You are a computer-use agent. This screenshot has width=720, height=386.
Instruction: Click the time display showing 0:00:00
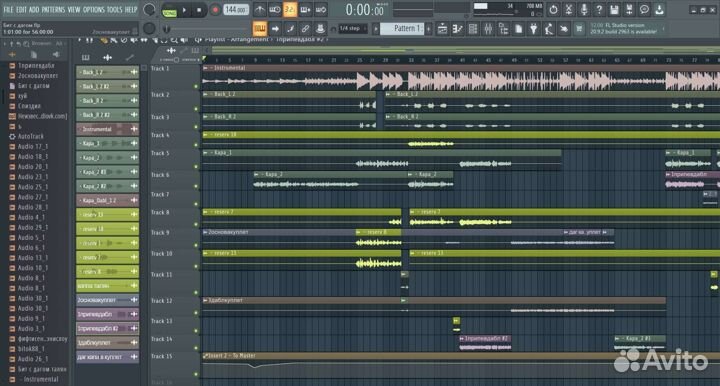pos(365,10)
